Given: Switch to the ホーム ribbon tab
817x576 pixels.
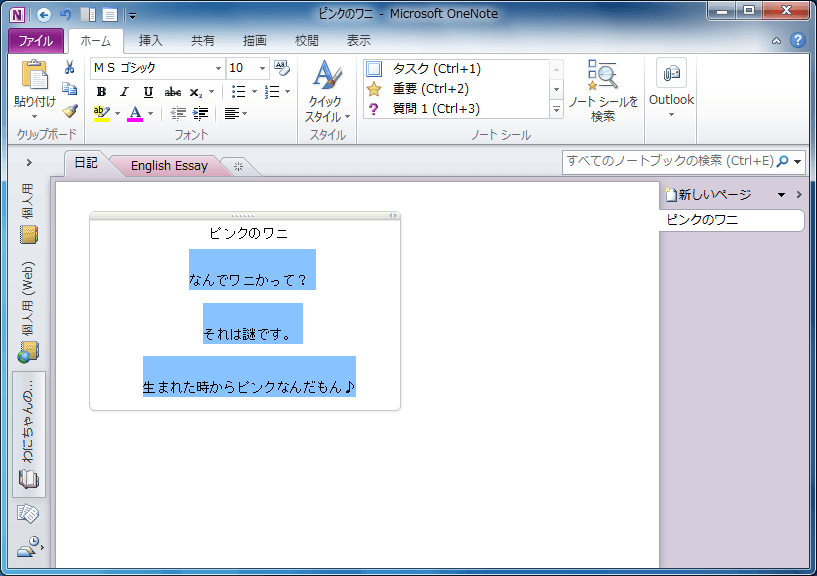Looking at the screenshot, I should click(x=95, y=41).
